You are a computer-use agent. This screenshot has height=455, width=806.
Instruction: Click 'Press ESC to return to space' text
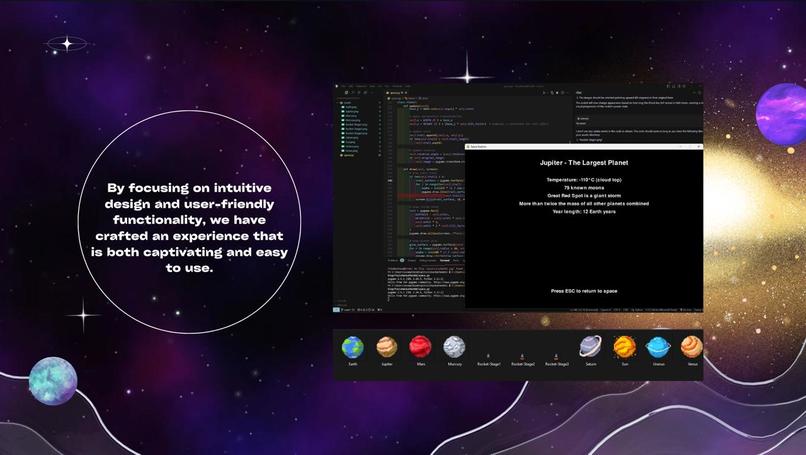click(584, 291)
